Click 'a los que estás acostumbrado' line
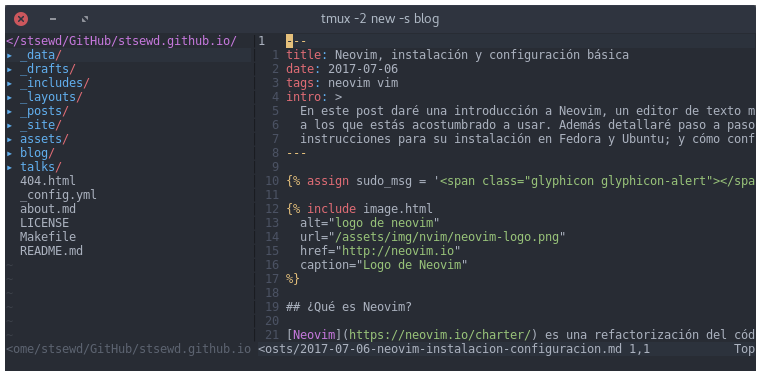The height and width of the screenshot is (380, 765). (527, 125)
